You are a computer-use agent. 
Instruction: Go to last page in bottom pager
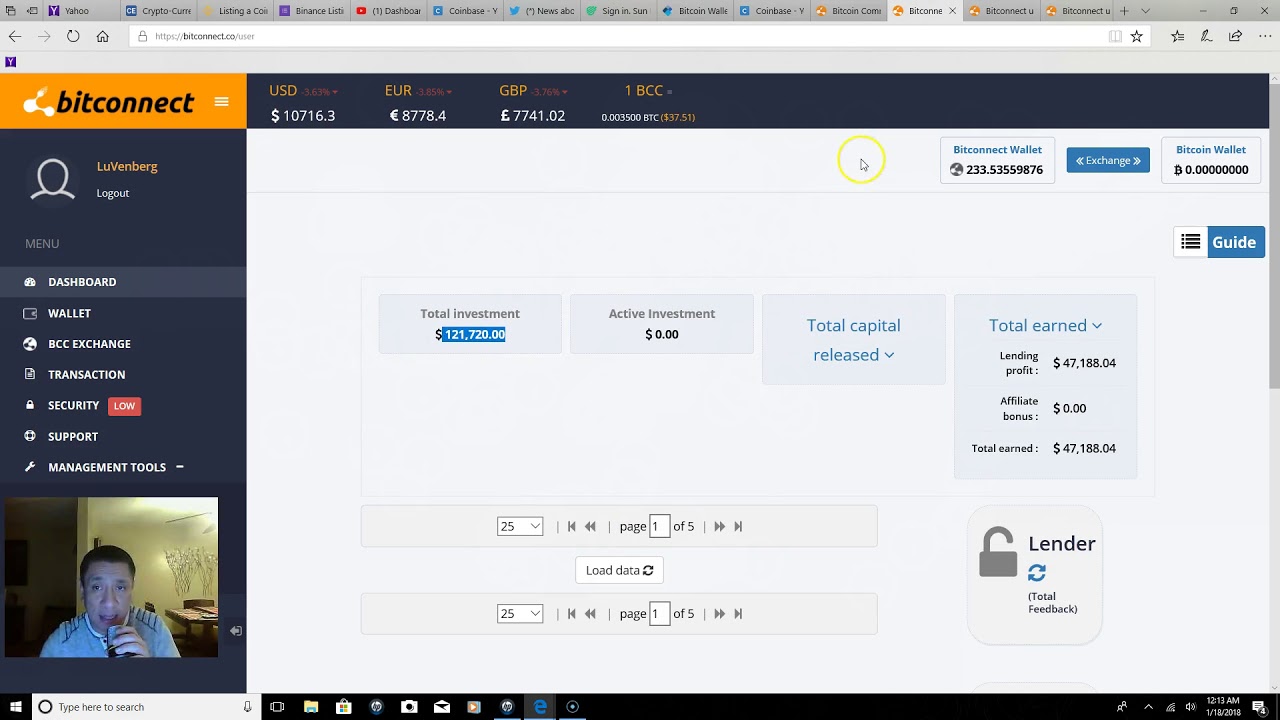(738, 613)
